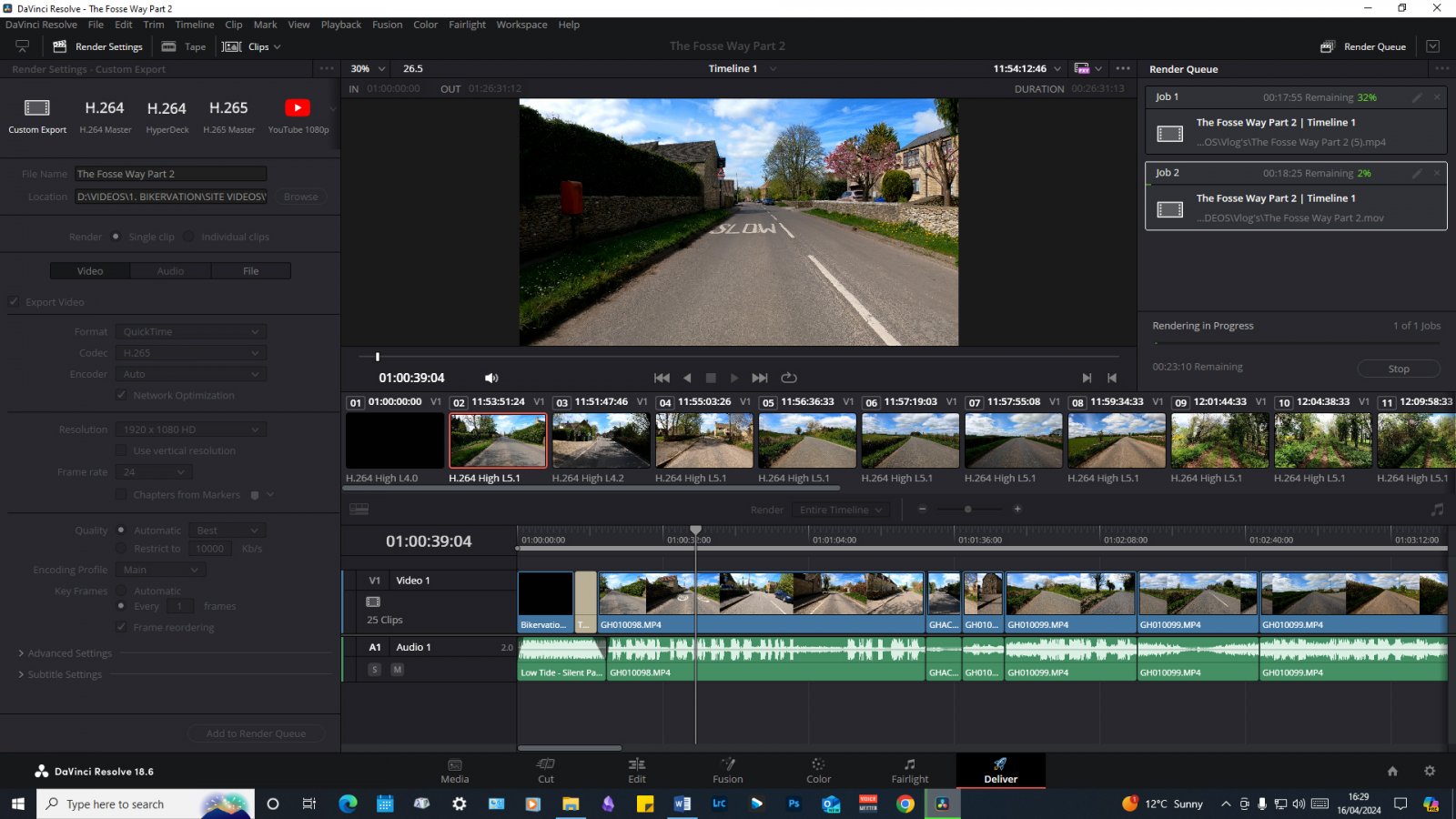Image resolution: width=1456 pixels, height=819 pixels.
Task: Select clip 03 thumbnail in clip strip
Action: [x=601, y=440]
